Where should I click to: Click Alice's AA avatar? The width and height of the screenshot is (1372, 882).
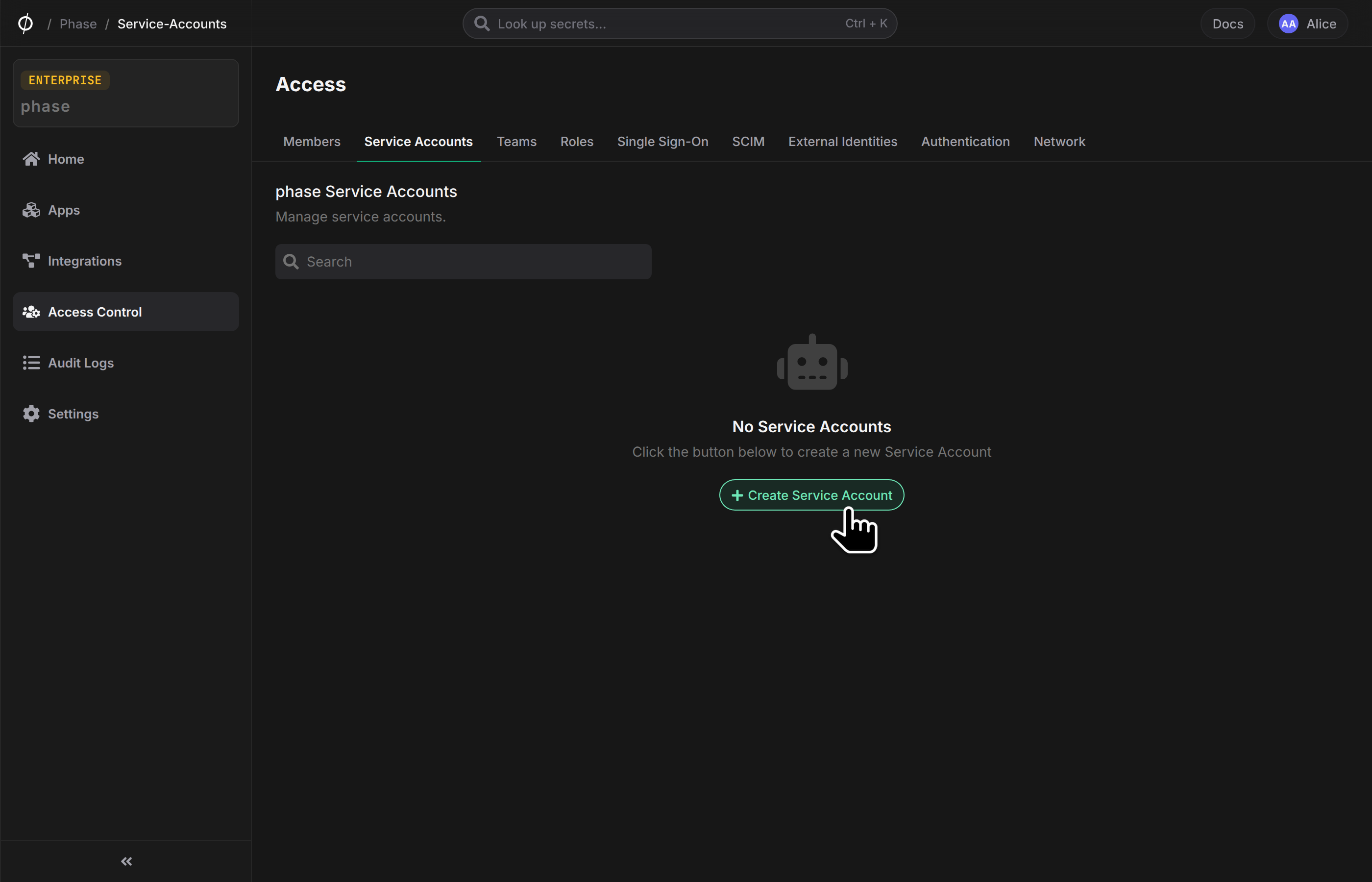pyautogui.click(x=1288, y=24)
